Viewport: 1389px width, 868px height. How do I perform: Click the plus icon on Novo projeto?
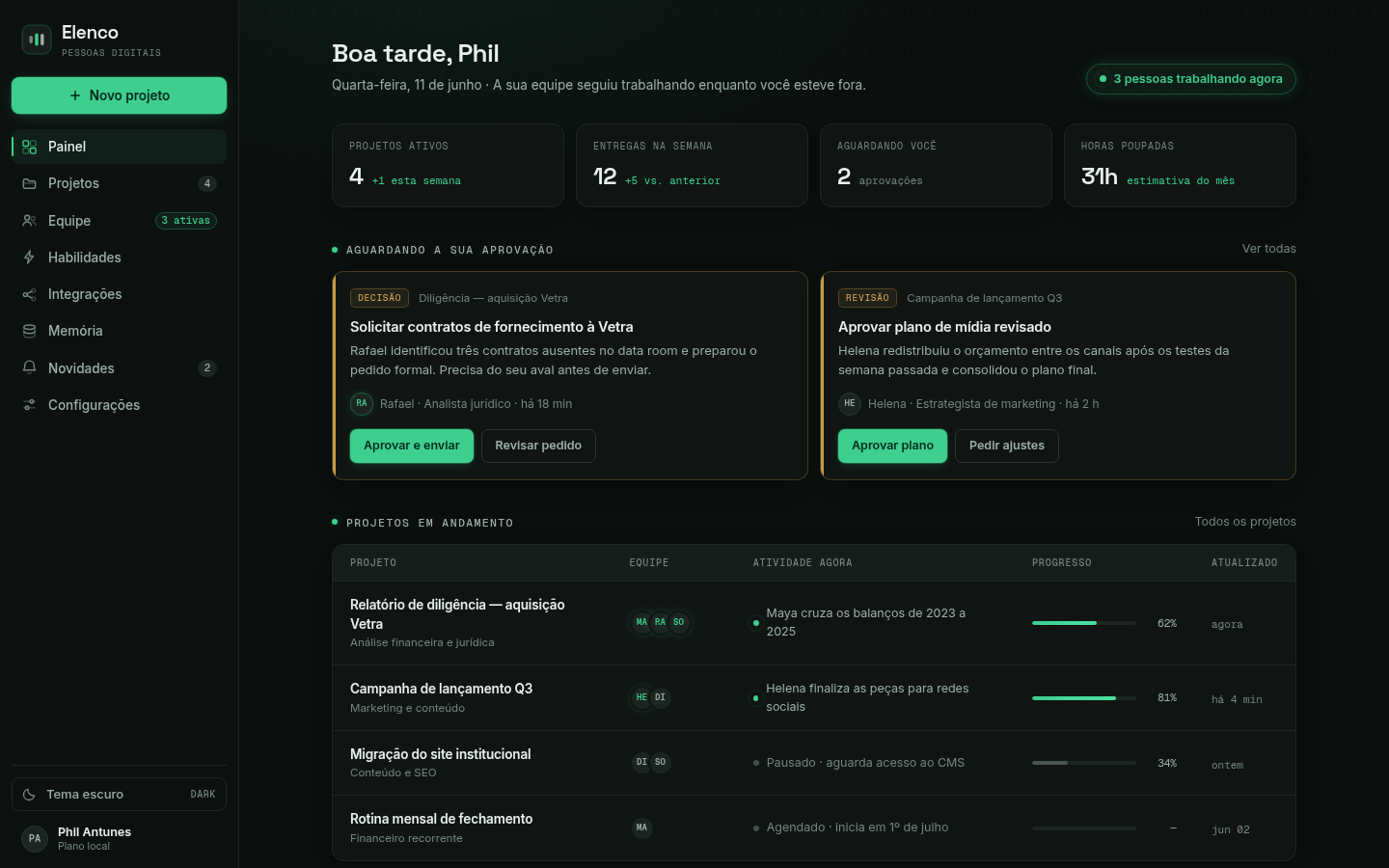tap(75, 95)
